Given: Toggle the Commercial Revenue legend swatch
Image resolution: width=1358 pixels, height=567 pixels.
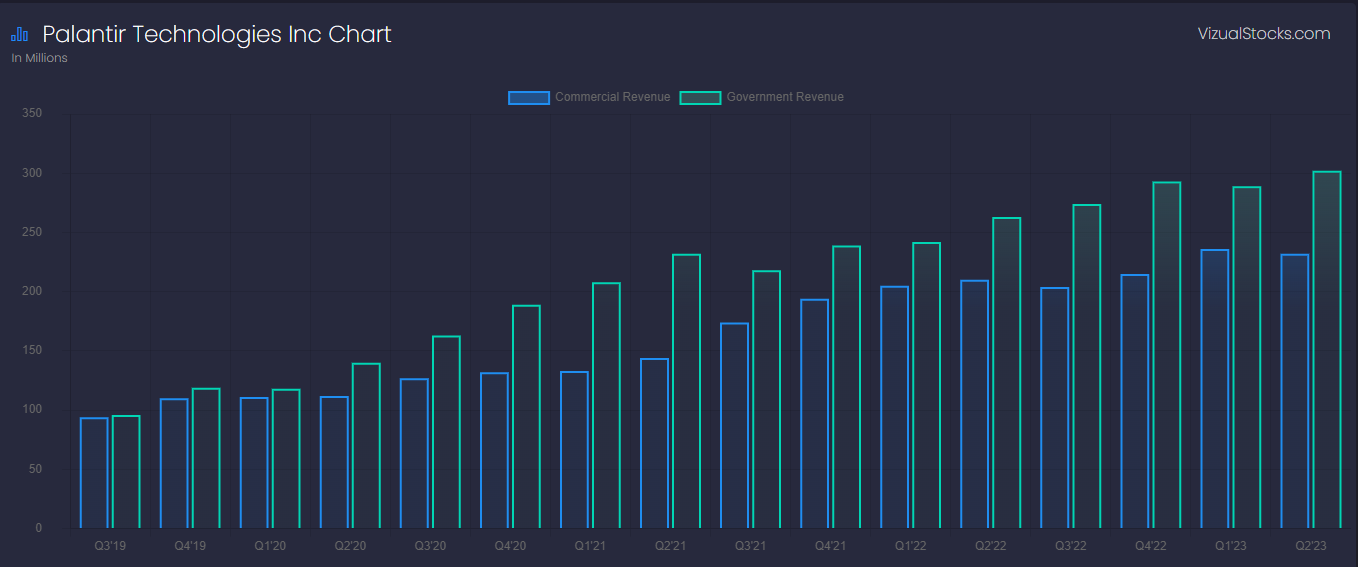Looking at the screenshot, I should (x=529, y=97).
